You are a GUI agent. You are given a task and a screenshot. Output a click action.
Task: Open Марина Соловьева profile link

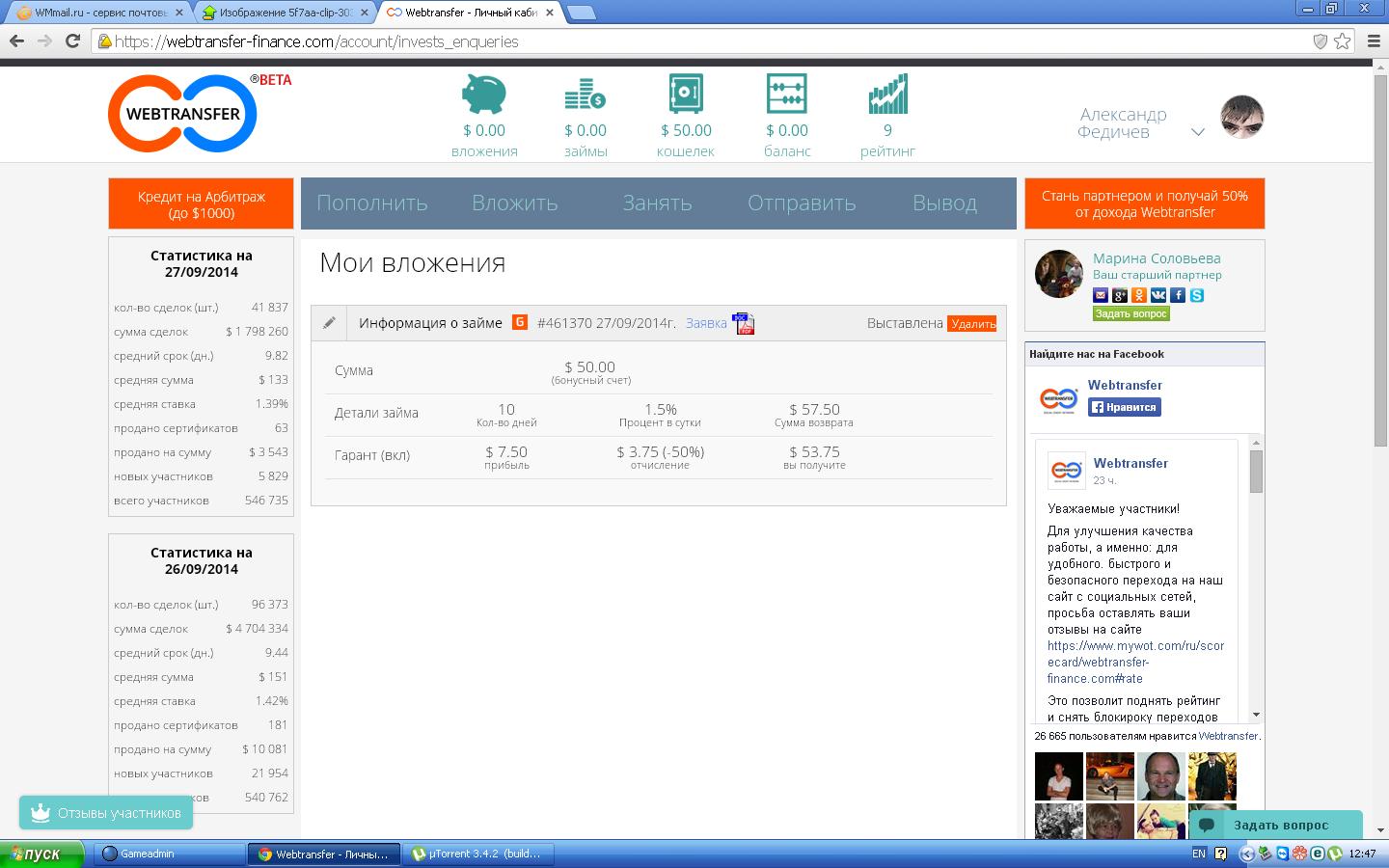tap(1157, 258)
